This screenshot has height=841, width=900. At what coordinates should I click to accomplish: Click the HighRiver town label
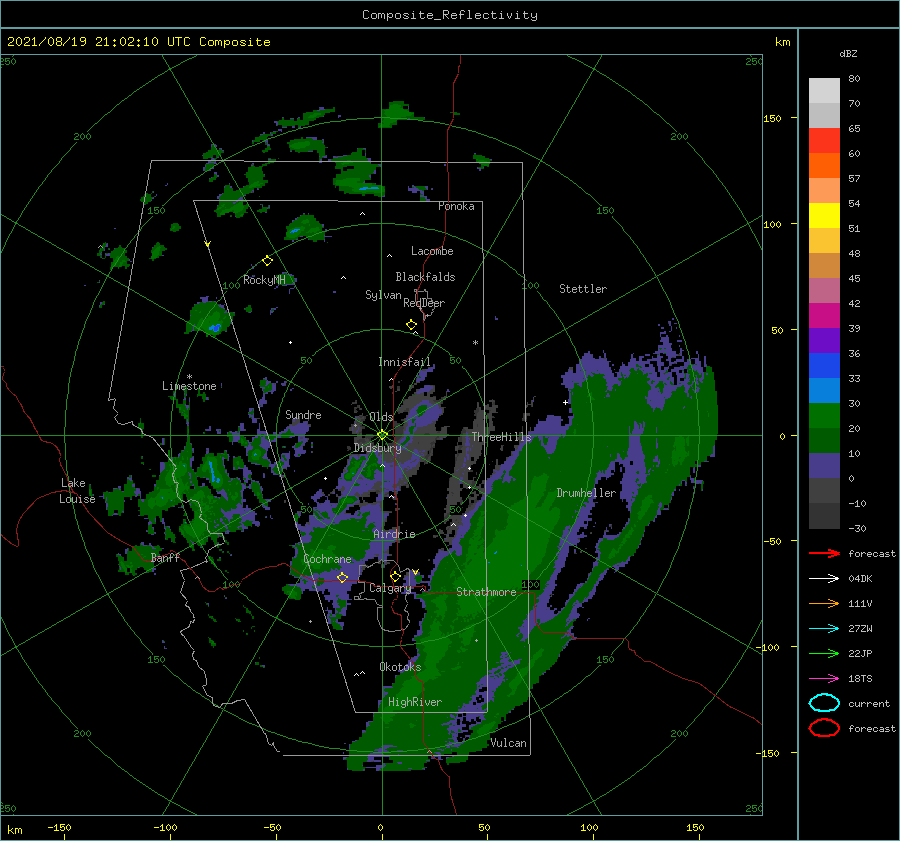pyautogui.click(x=415, y=702)
